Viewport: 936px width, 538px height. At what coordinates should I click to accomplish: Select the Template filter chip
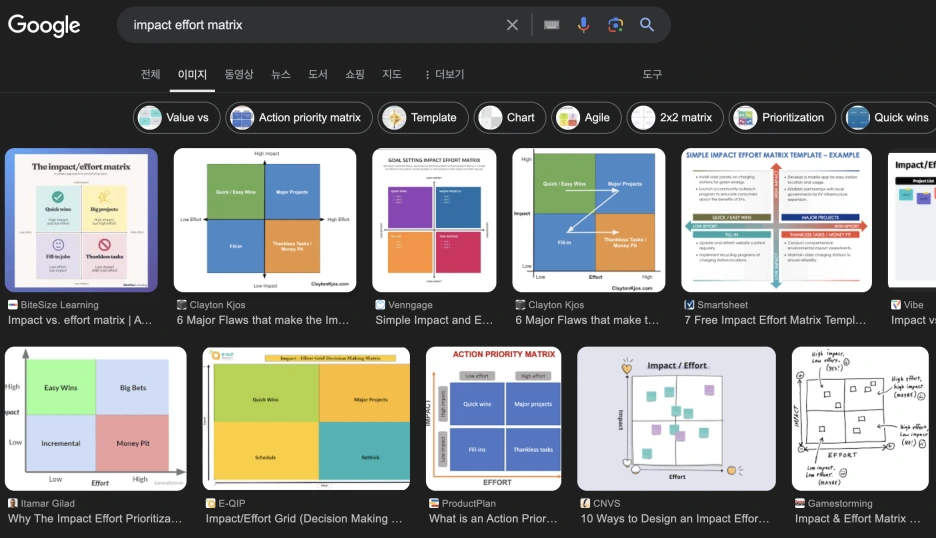423,118
